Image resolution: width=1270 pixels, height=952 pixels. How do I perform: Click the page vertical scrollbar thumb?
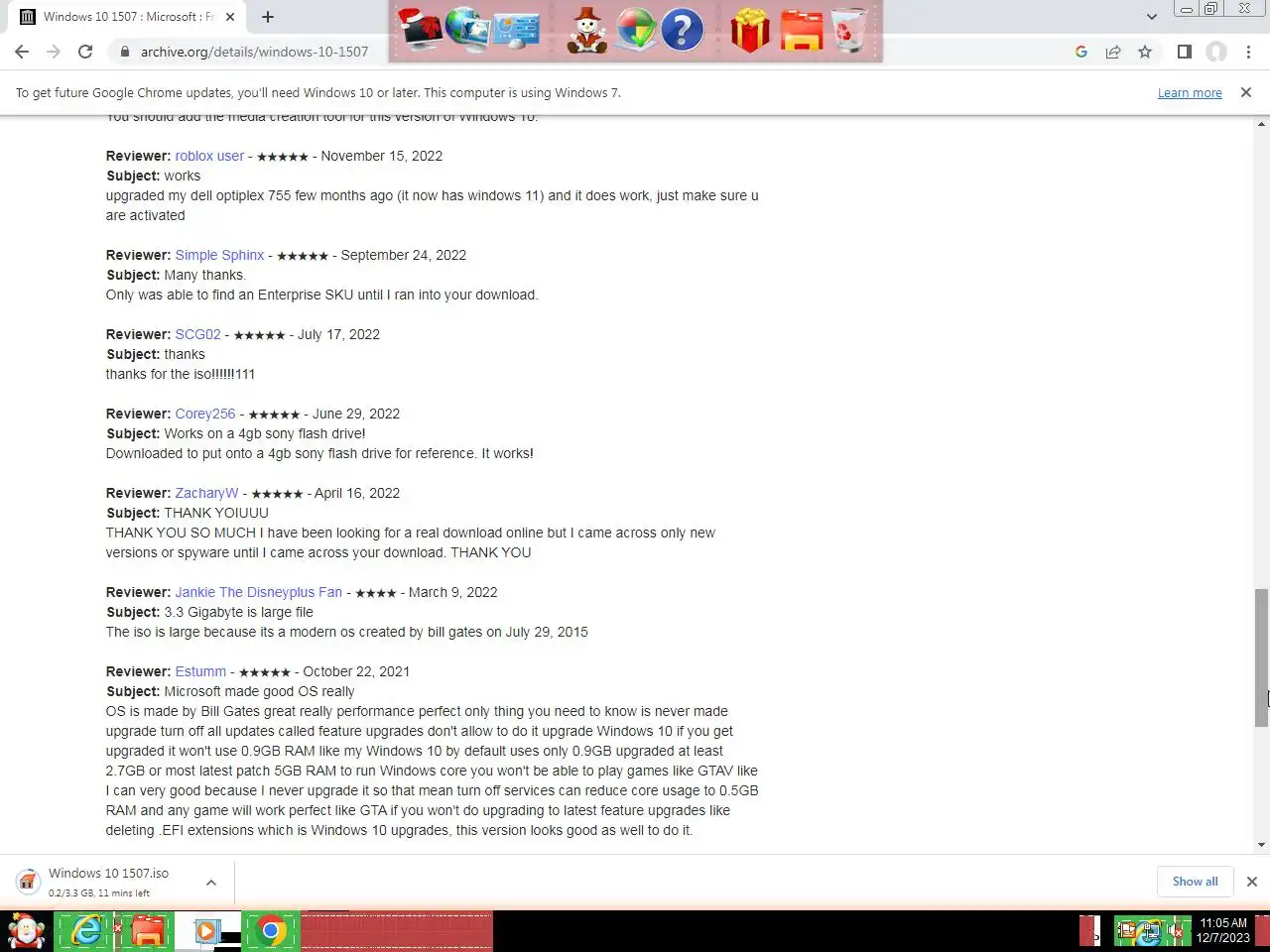[1261, 658]
